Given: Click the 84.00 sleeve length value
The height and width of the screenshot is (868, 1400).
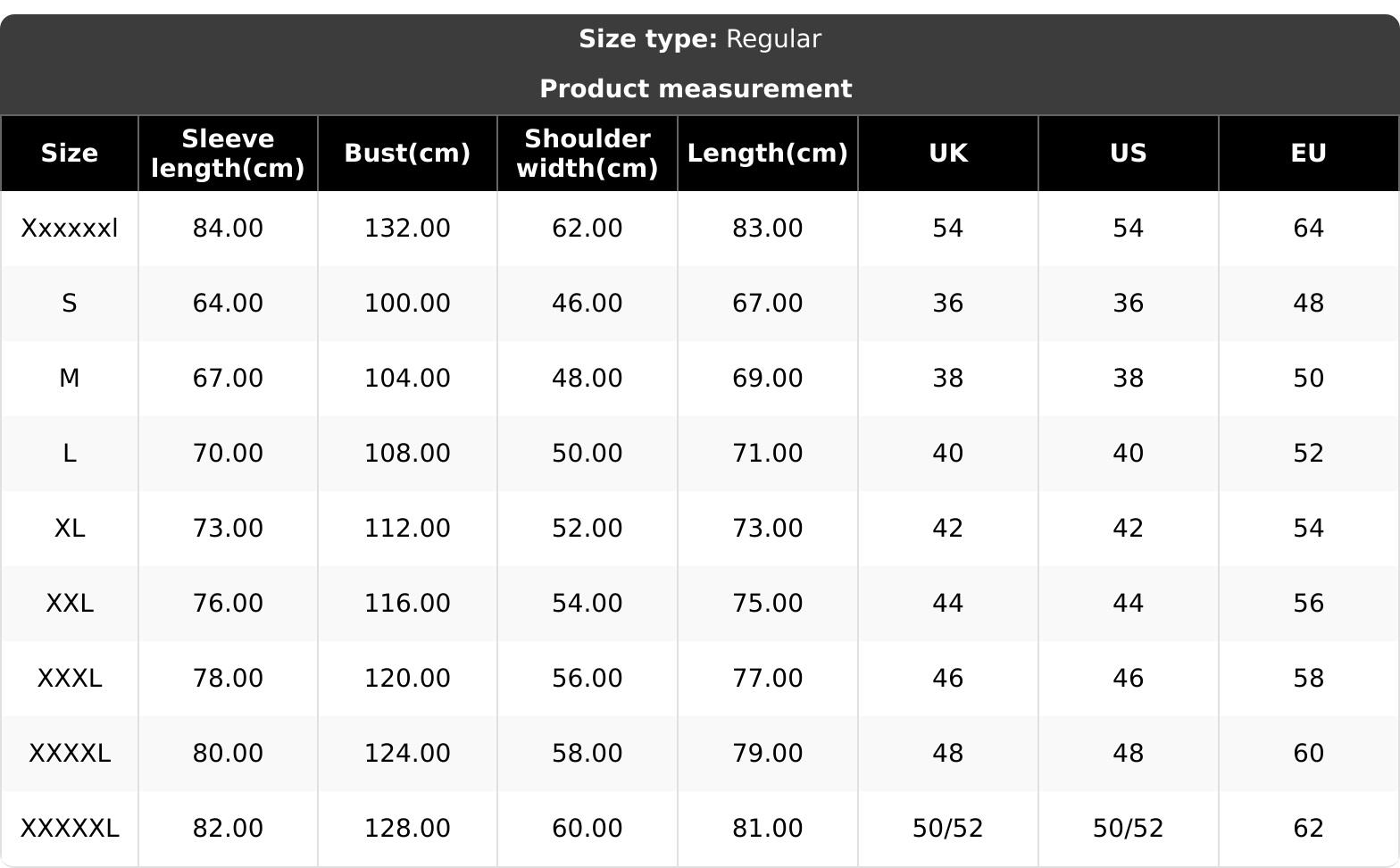Looking at the screenshot, I should pos(228,229).
